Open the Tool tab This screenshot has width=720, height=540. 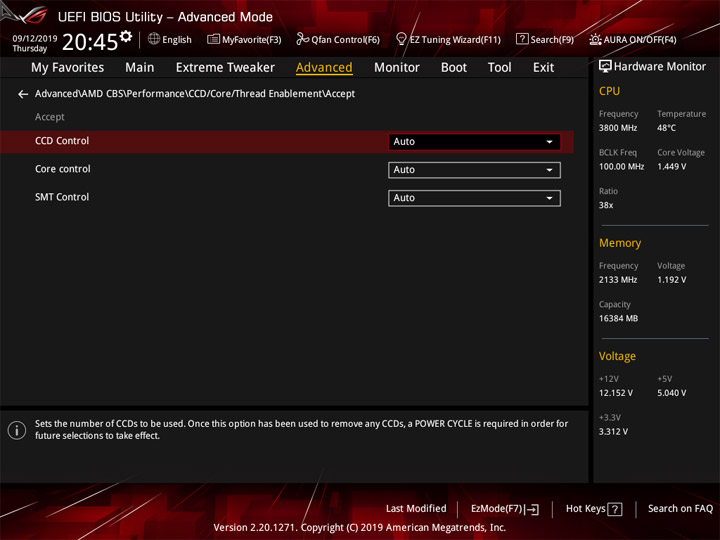tap(499, 68)
